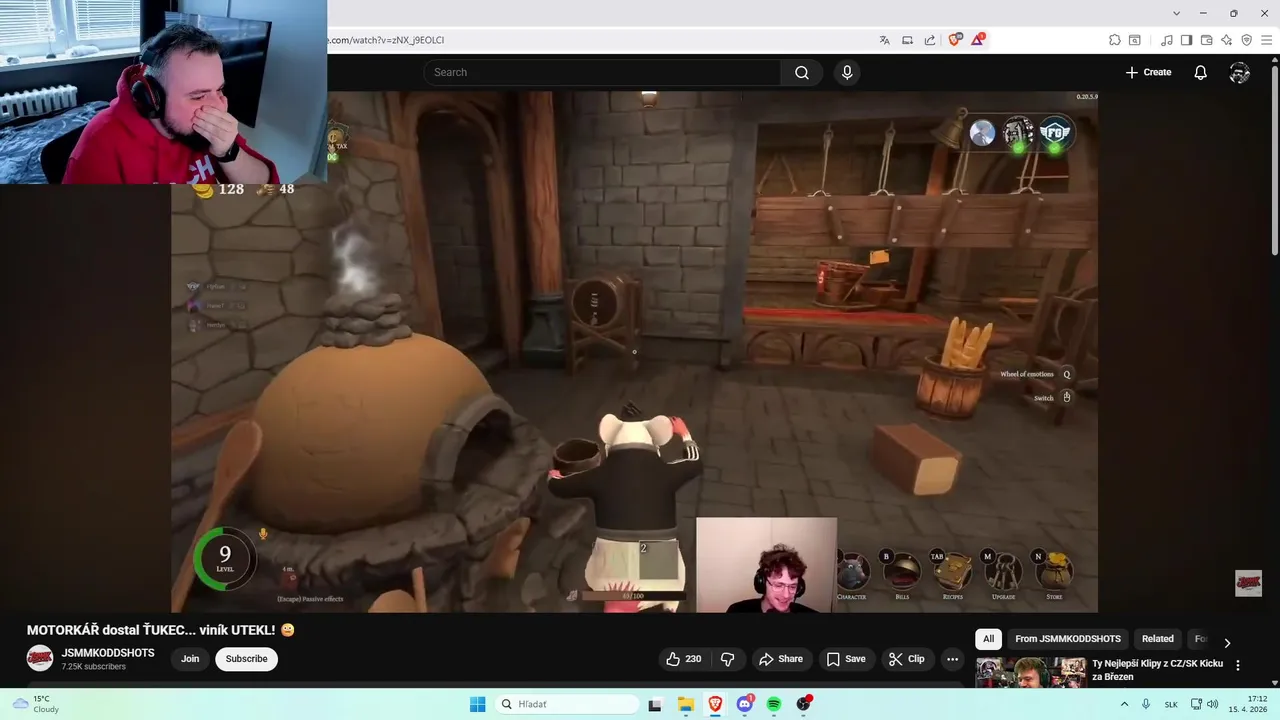
Task: Start YouTube voice search with microphone
Action: pyautogui.click(x=847, y=72)
